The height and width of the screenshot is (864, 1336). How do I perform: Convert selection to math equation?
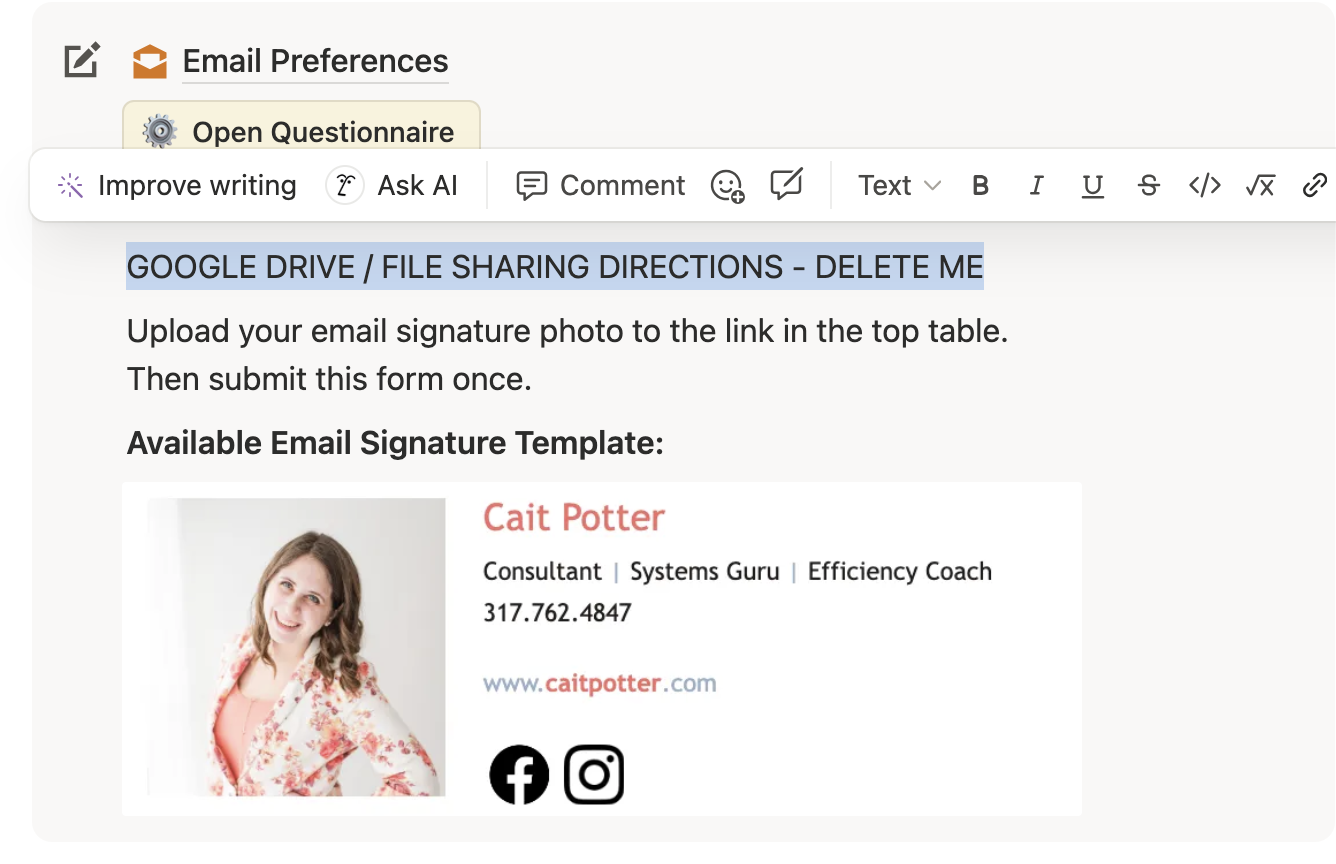[x=1260, y=186]
